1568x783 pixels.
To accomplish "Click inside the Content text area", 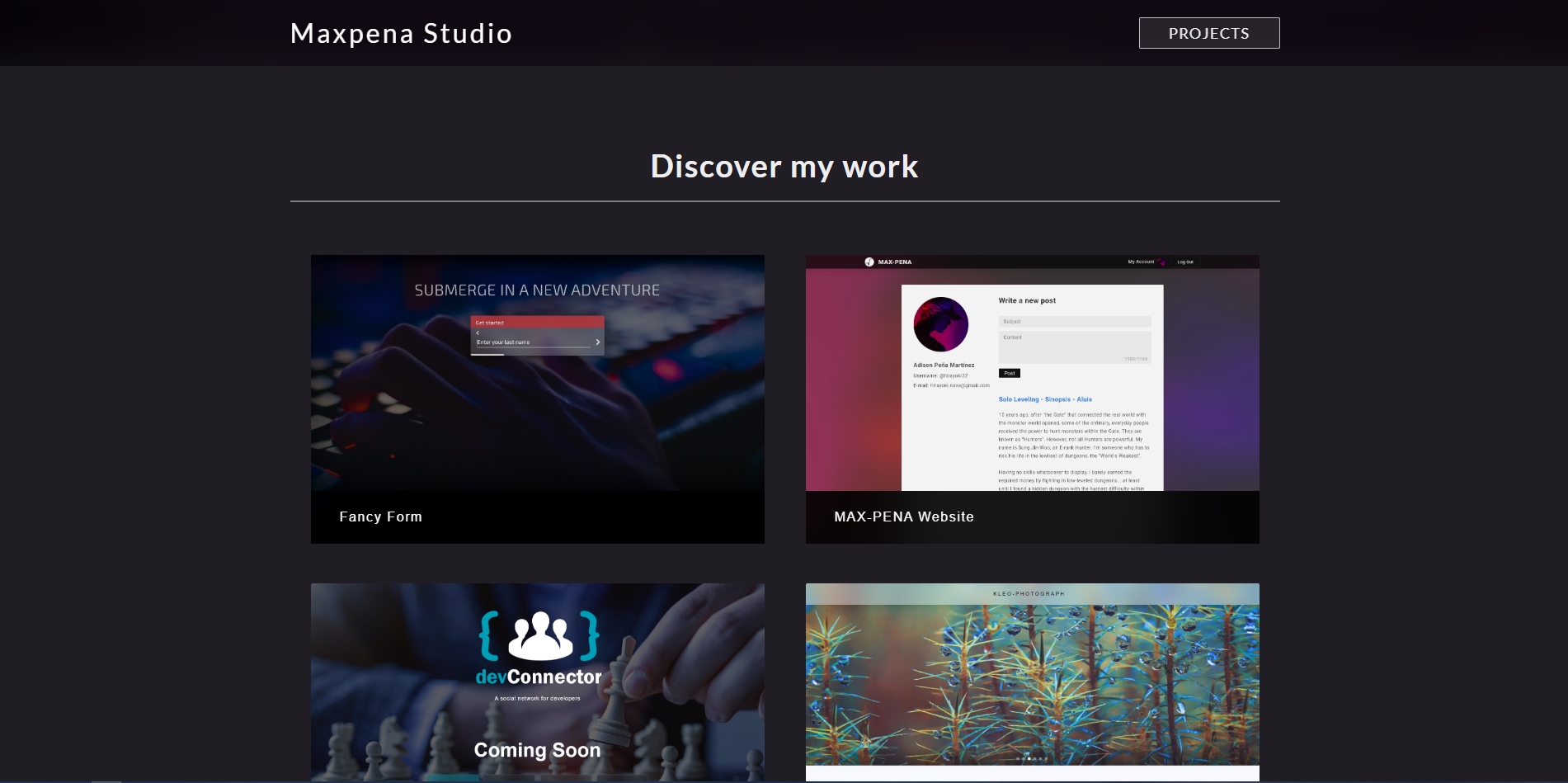I will coord(1074,347).
